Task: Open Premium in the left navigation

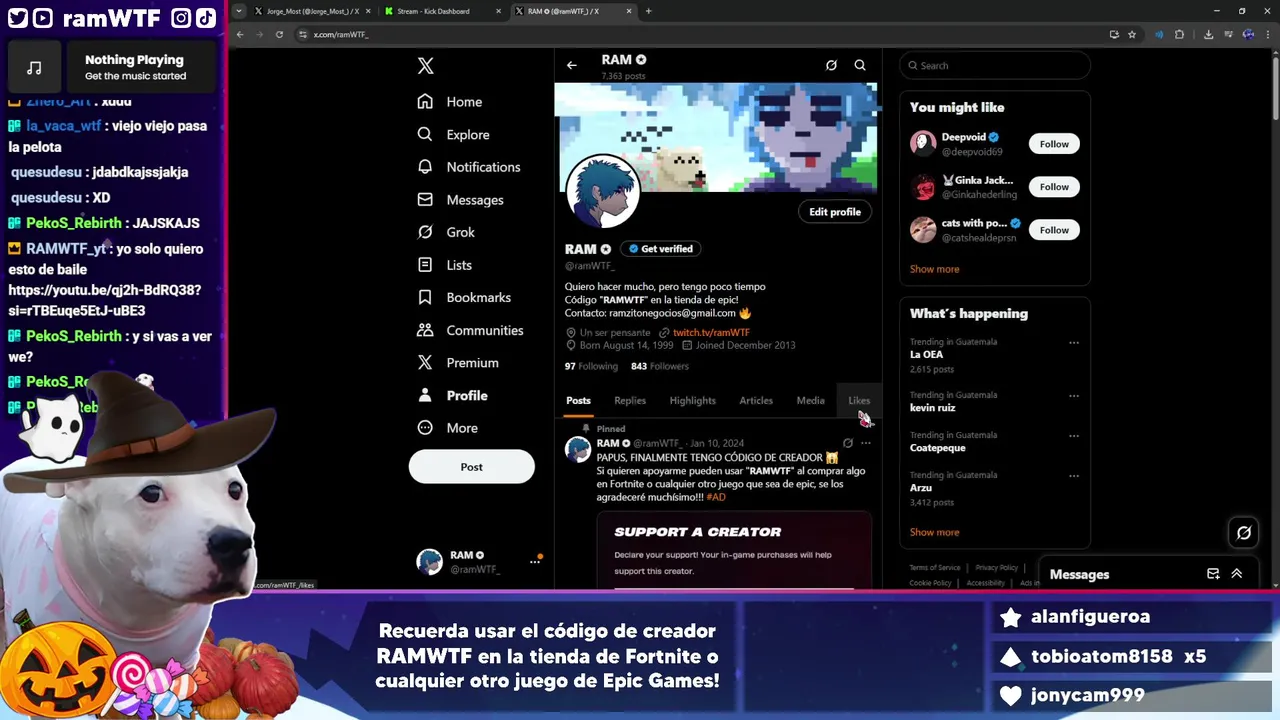Action: (458, 363)
